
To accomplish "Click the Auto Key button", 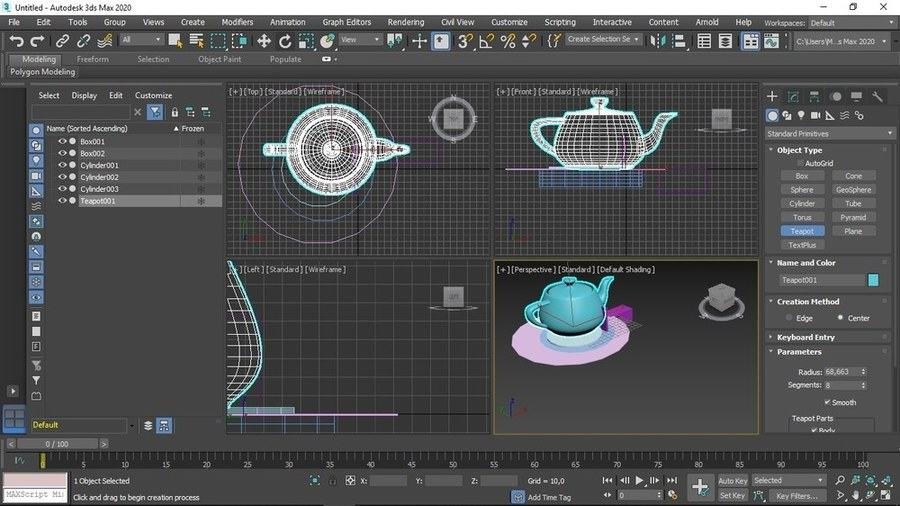I will (732, 481).
